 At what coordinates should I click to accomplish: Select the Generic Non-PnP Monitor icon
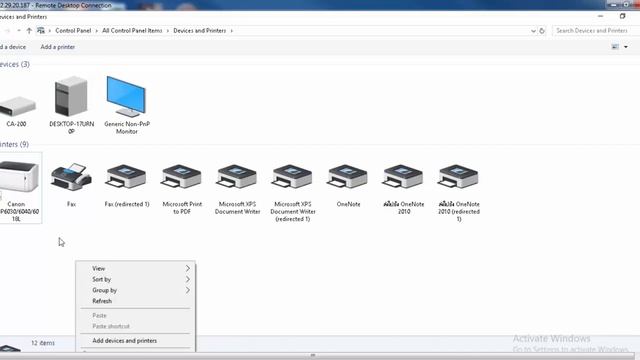pos(126,96)
